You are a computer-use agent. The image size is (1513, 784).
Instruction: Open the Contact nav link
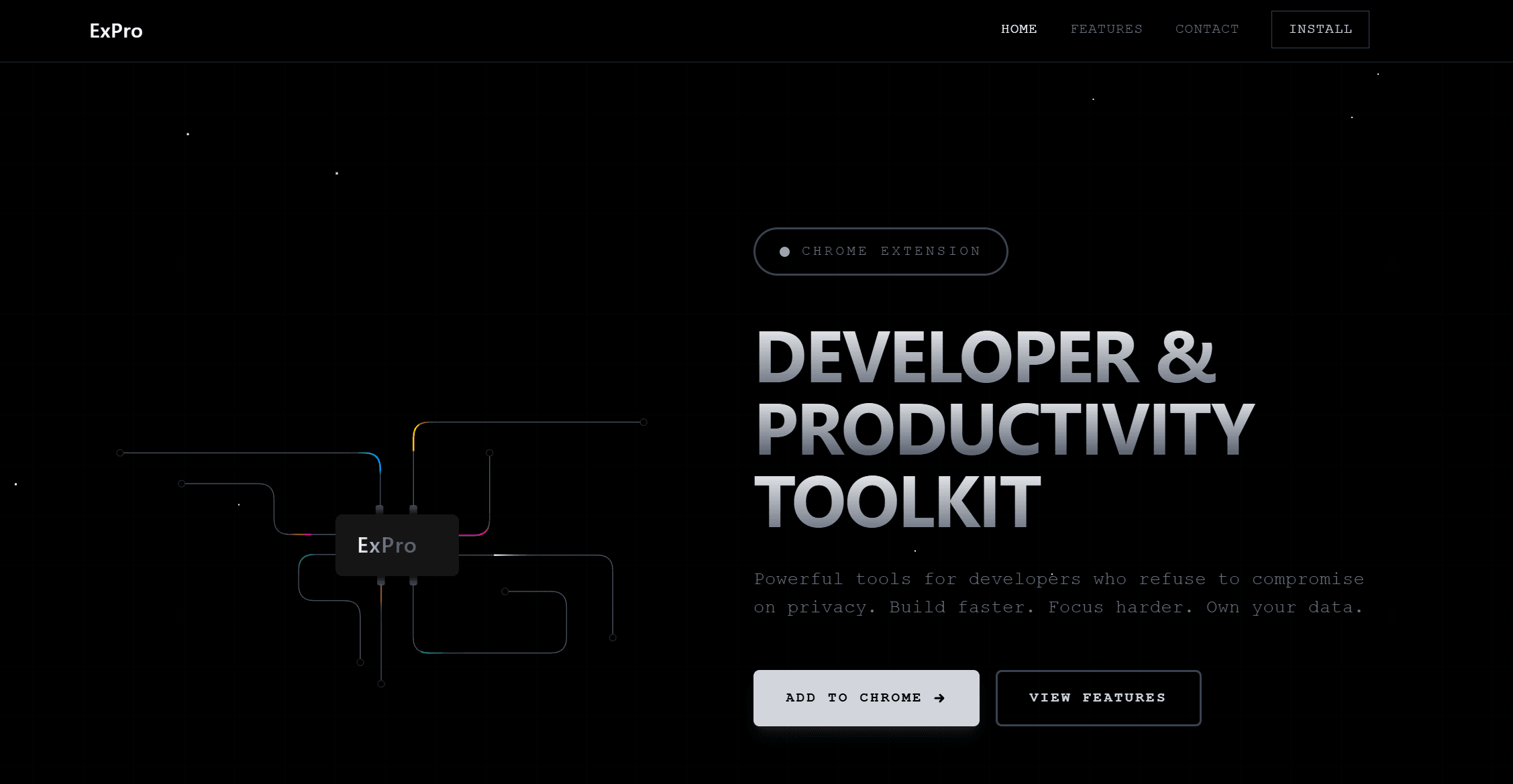pos(1206,30)
